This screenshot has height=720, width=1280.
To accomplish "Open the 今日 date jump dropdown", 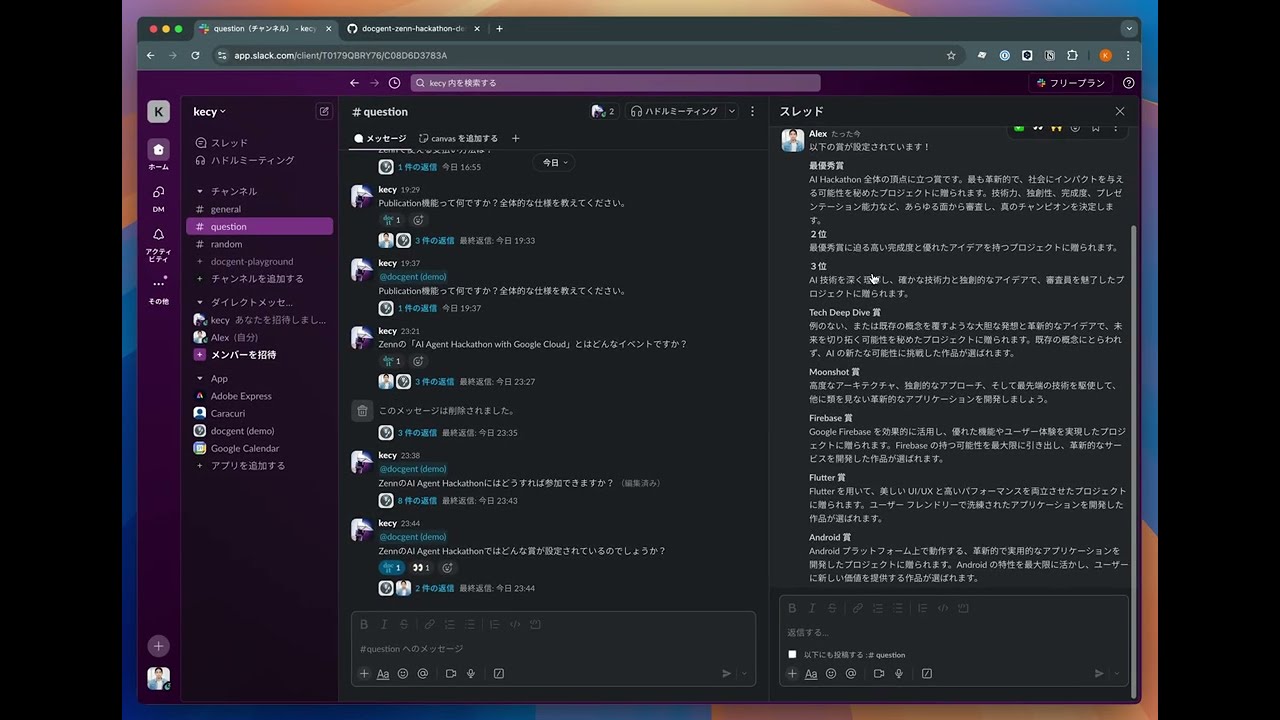I will pos(555,162).
